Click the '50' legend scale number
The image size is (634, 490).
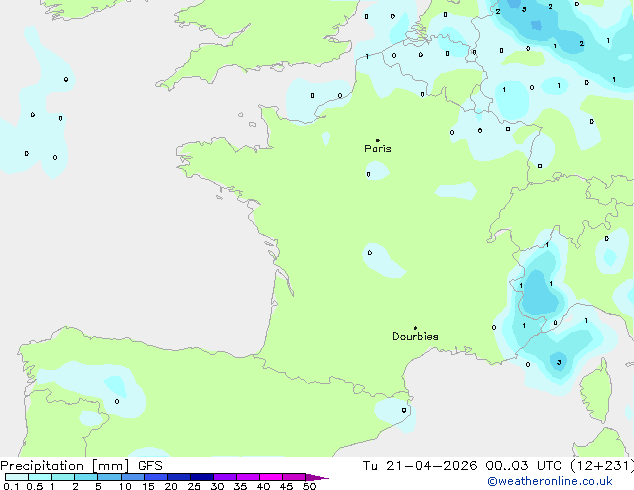(x=309, y=486)
